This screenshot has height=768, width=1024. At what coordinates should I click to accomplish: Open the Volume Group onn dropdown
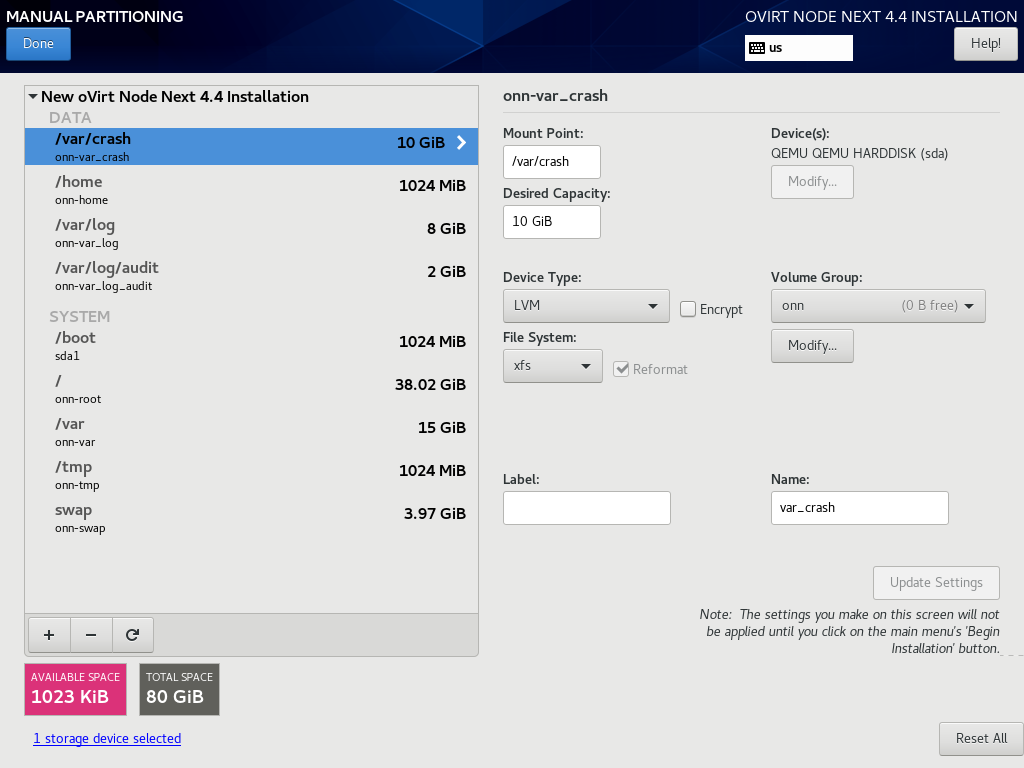pyautogui.click(x=878, y=306)
